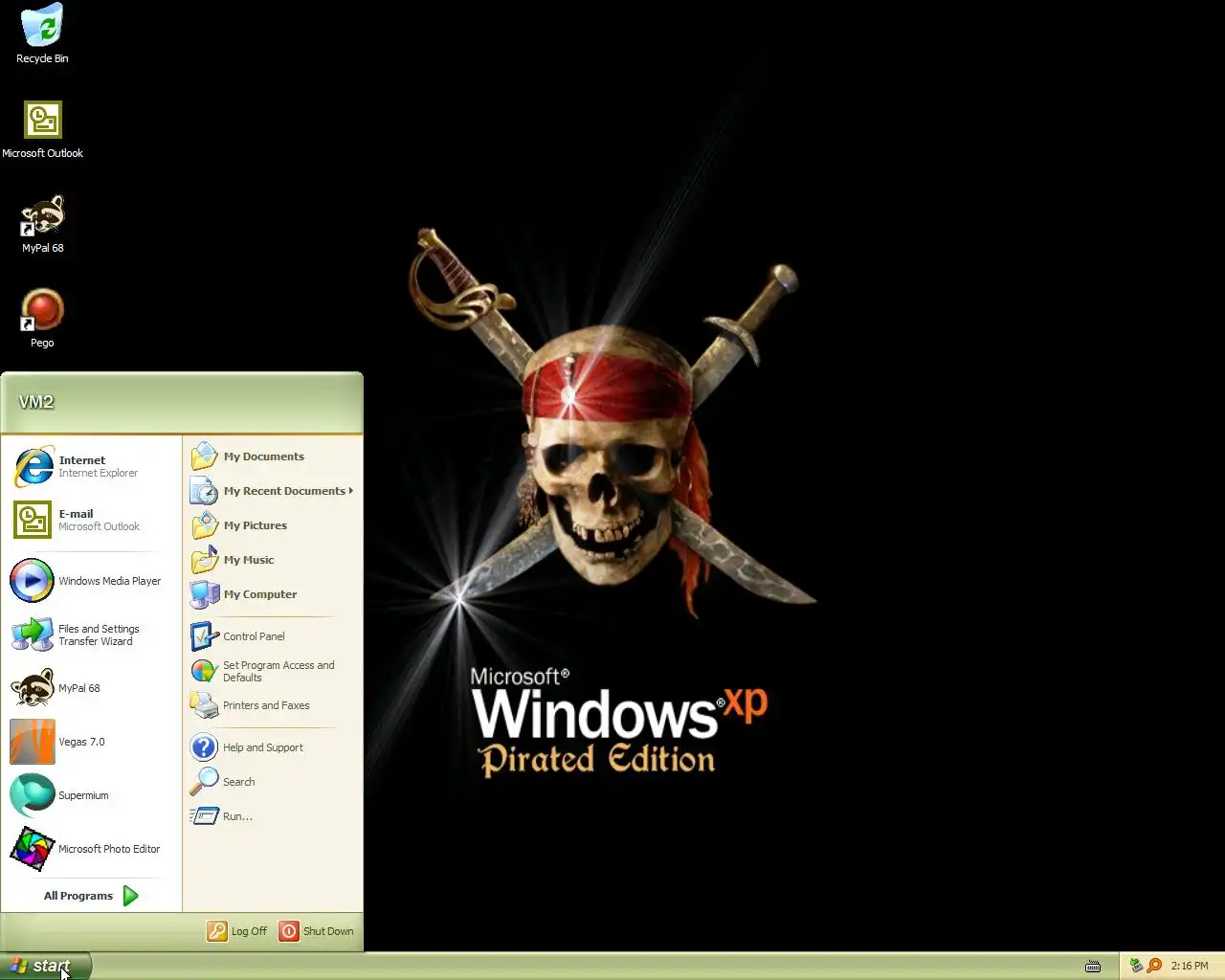Image resolution: width=1225 pixels, height=980 pixels.
Task: Open Vegas 7.0 from the Start menu
Action: coord(92,742)
